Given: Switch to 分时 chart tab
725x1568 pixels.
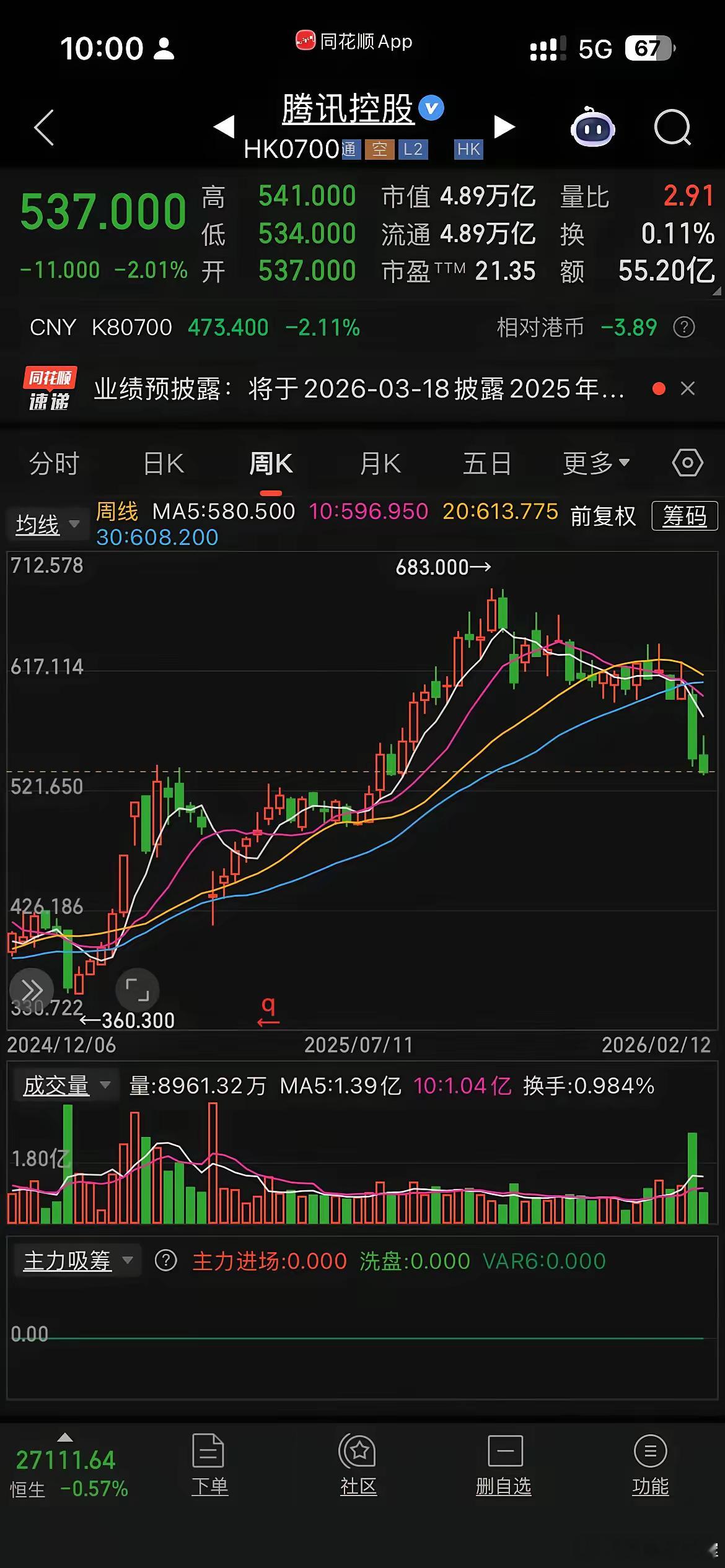Looking at the screenshot, I should coord(54,464).
